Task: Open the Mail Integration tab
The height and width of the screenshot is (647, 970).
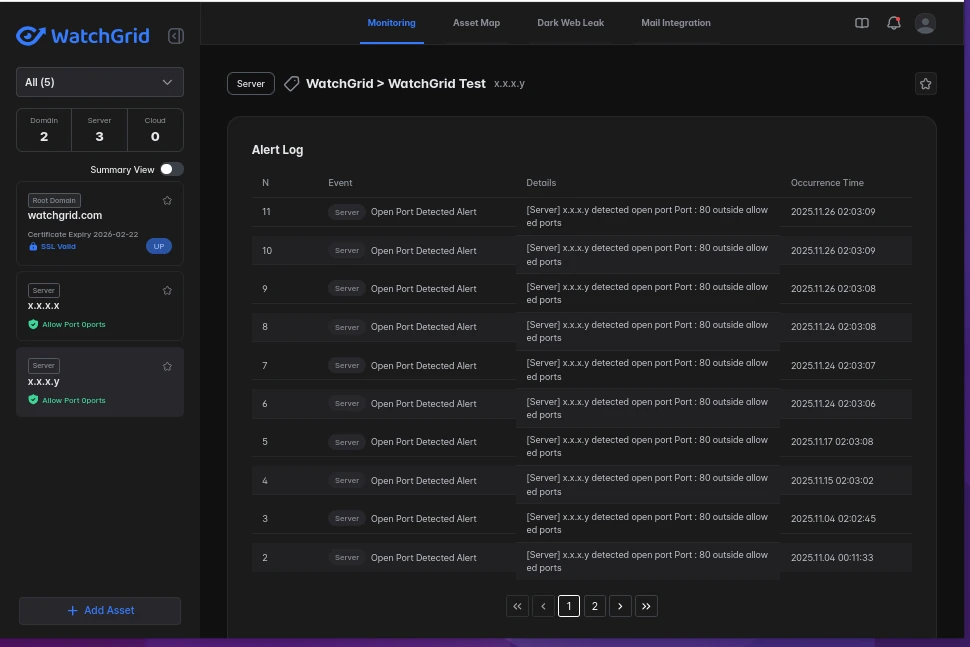Action: tap(676, 23)
